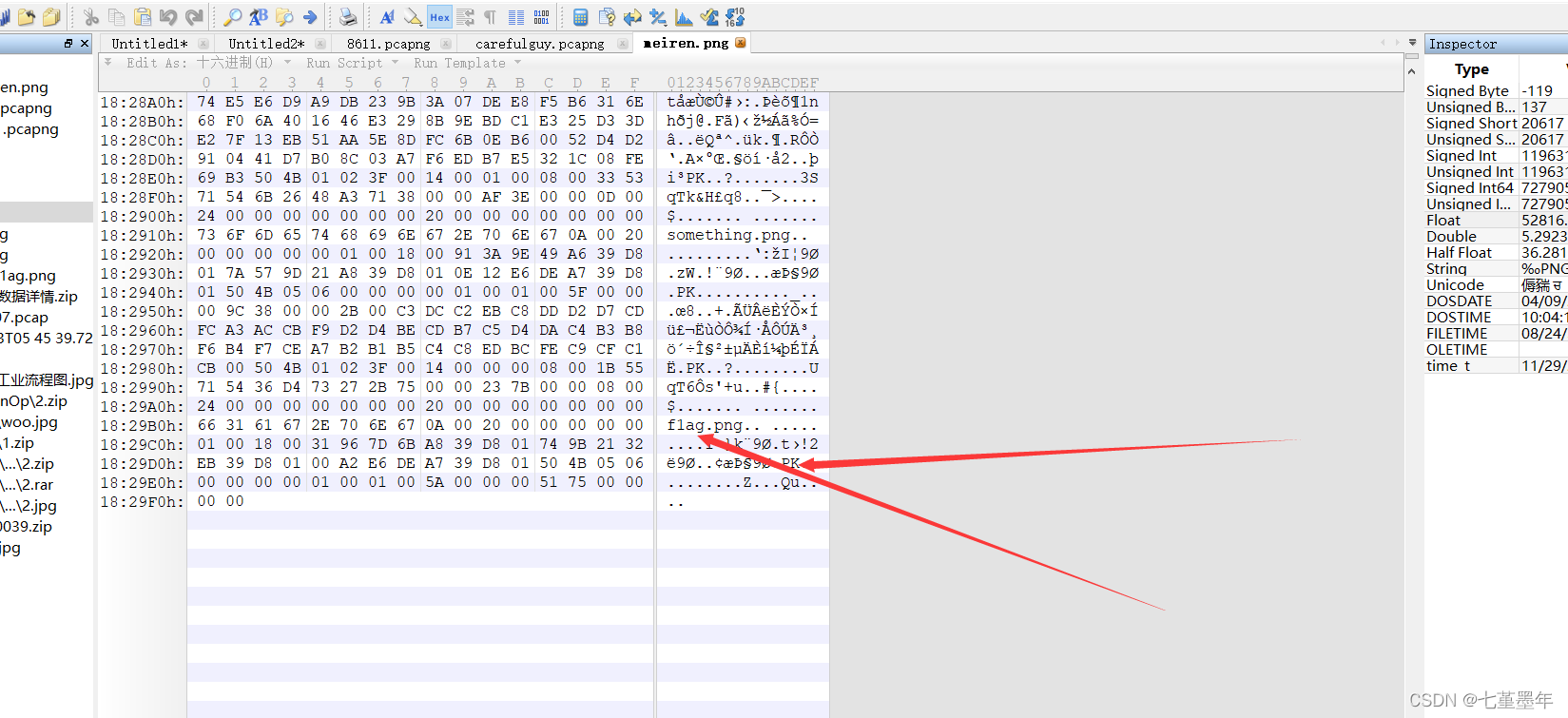Toggle show whitespace paragraph mark
Viewport: 1568px width, 718px height.
click(x=490, y=17)
